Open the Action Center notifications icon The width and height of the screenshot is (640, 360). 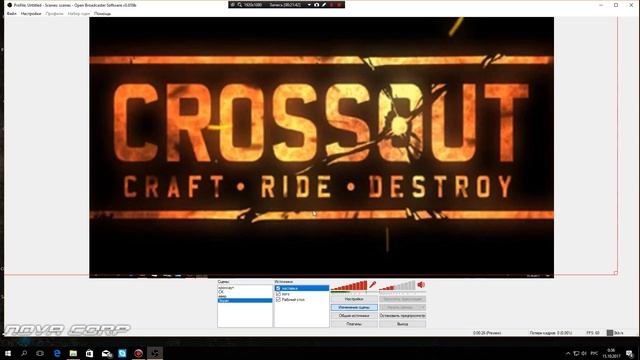pyautogui.click(x=630, y=353)
